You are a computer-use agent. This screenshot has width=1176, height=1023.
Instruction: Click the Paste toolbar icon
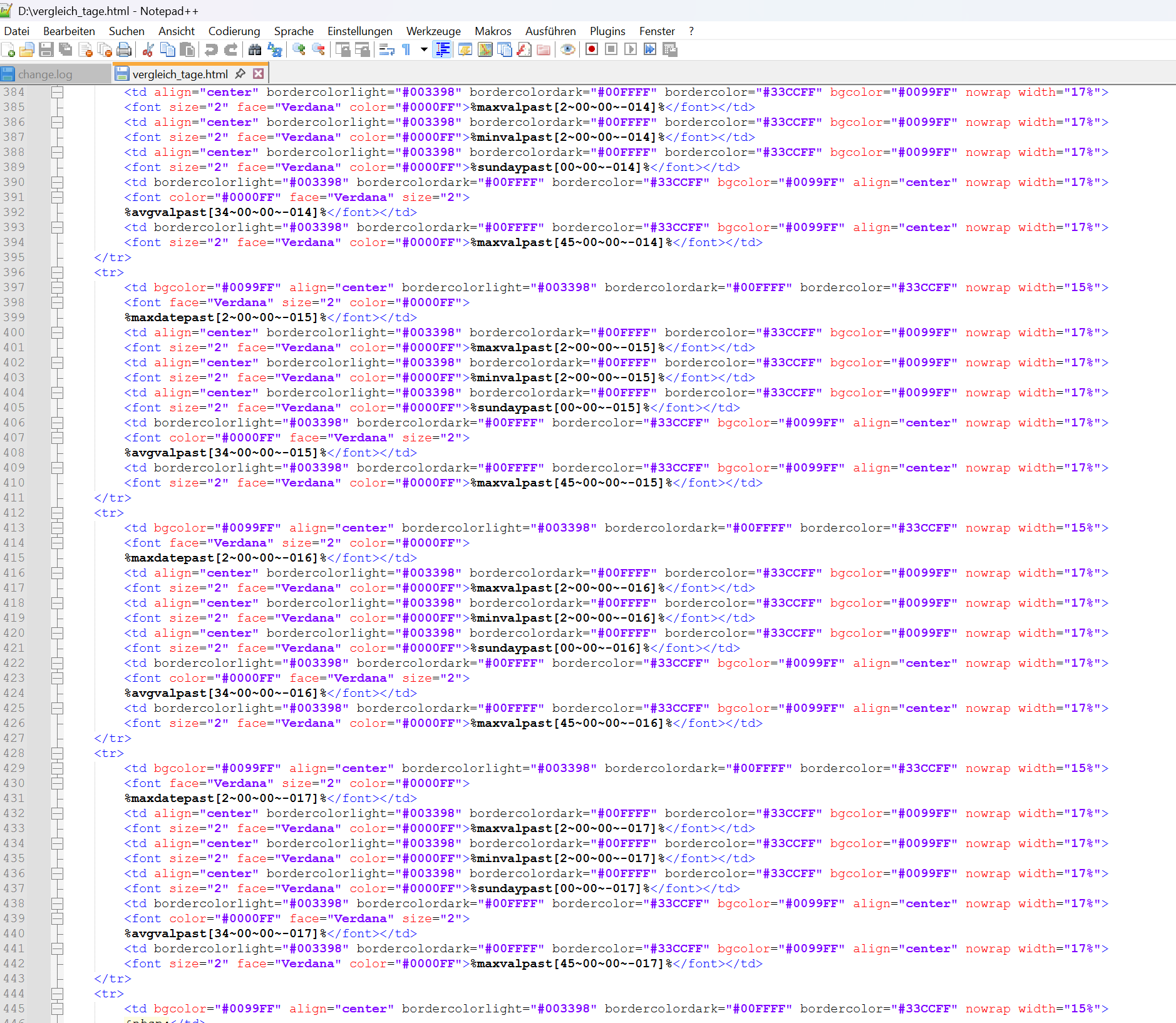187,49
